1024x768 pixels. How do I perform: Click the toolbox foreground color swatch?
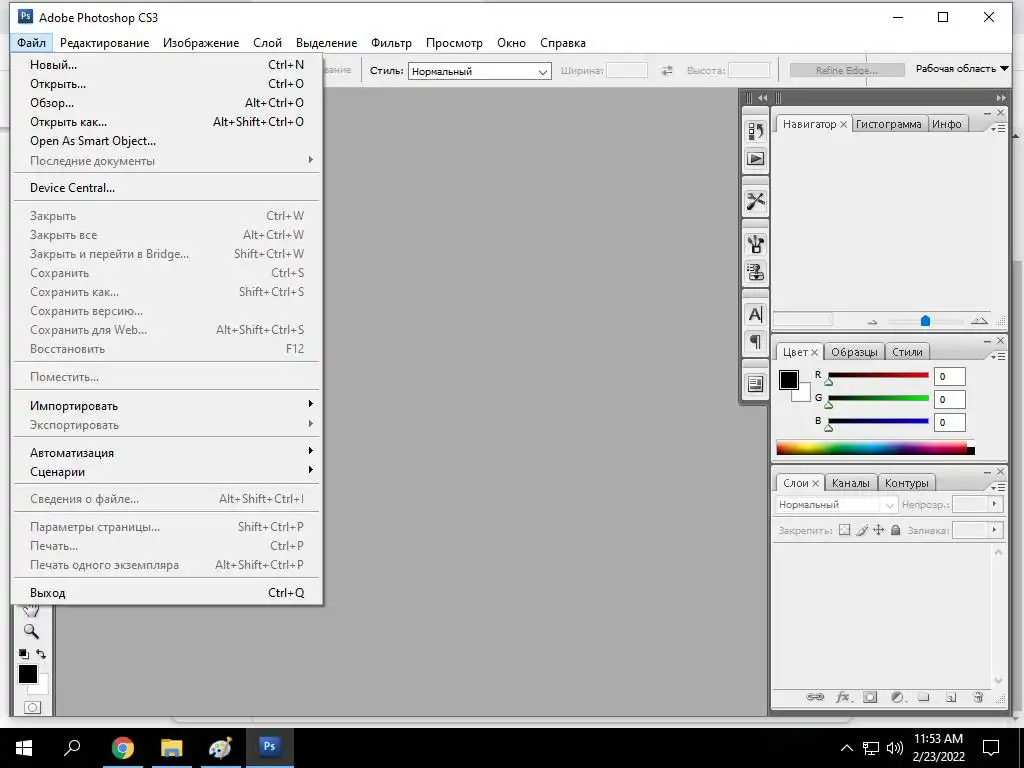(x=27, y=673)
